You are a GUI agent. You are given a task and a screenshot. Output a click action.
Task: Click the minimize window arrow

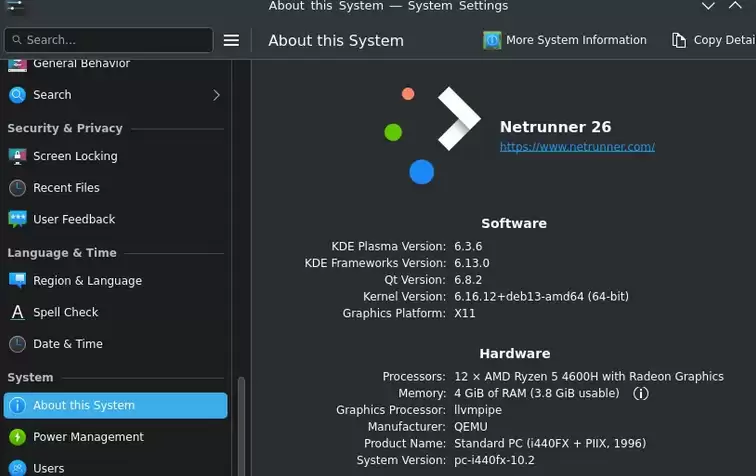tap(708, 6)
